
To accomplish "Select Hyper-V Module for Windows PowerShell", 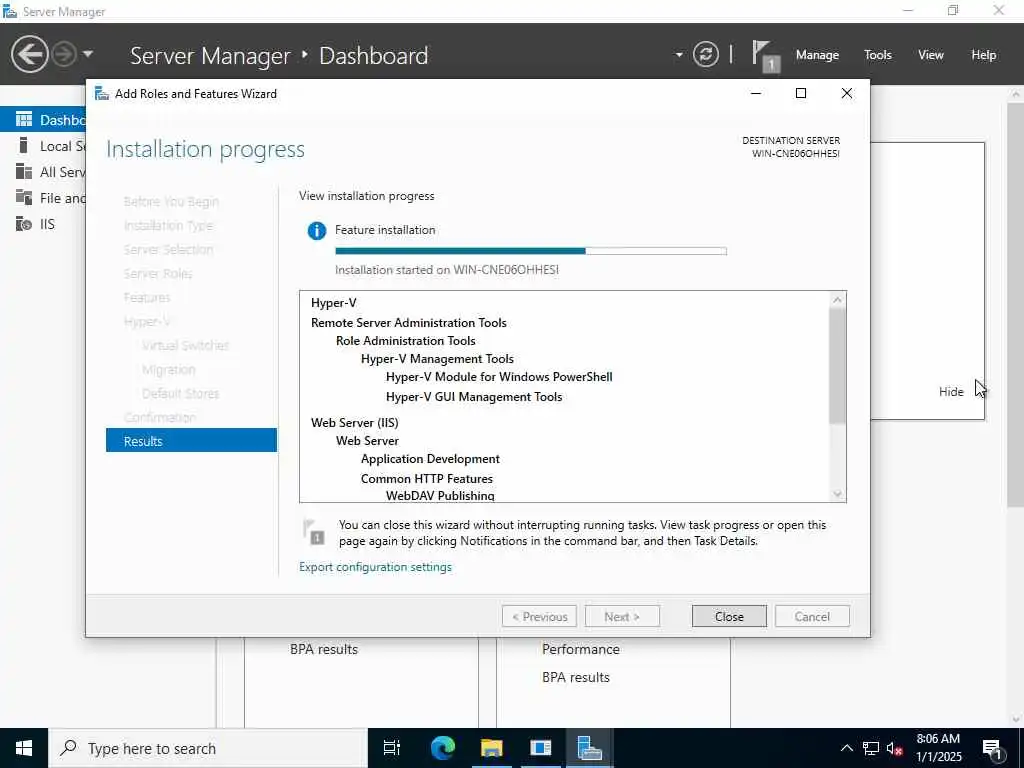I will pyautogui.click(x=499, y=377).
